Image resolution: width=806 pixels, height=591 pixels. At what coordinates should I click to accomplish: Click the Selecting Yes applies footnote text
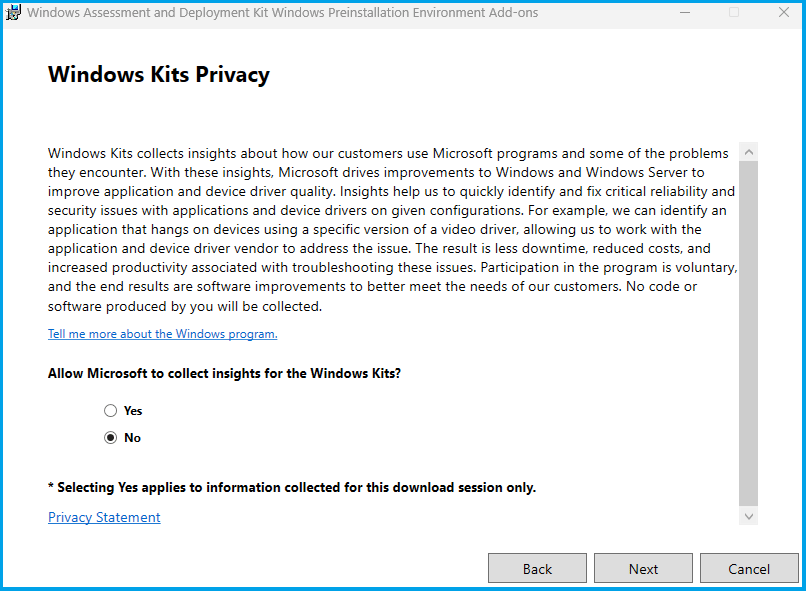coord(292,488)
